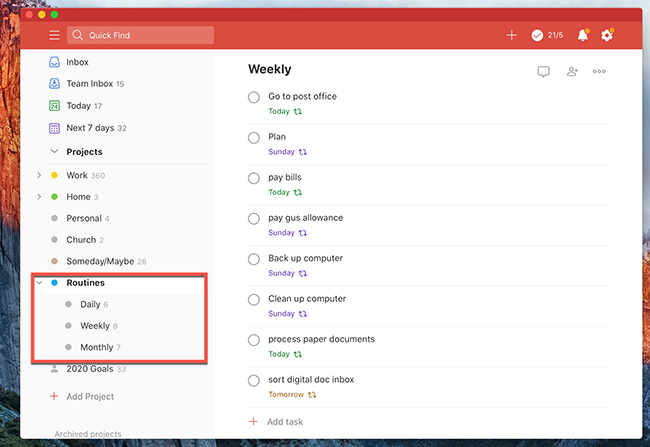Click the Quick Find search field
The width and height of the screenshot is (650, 447).
[x=141, y=35]
